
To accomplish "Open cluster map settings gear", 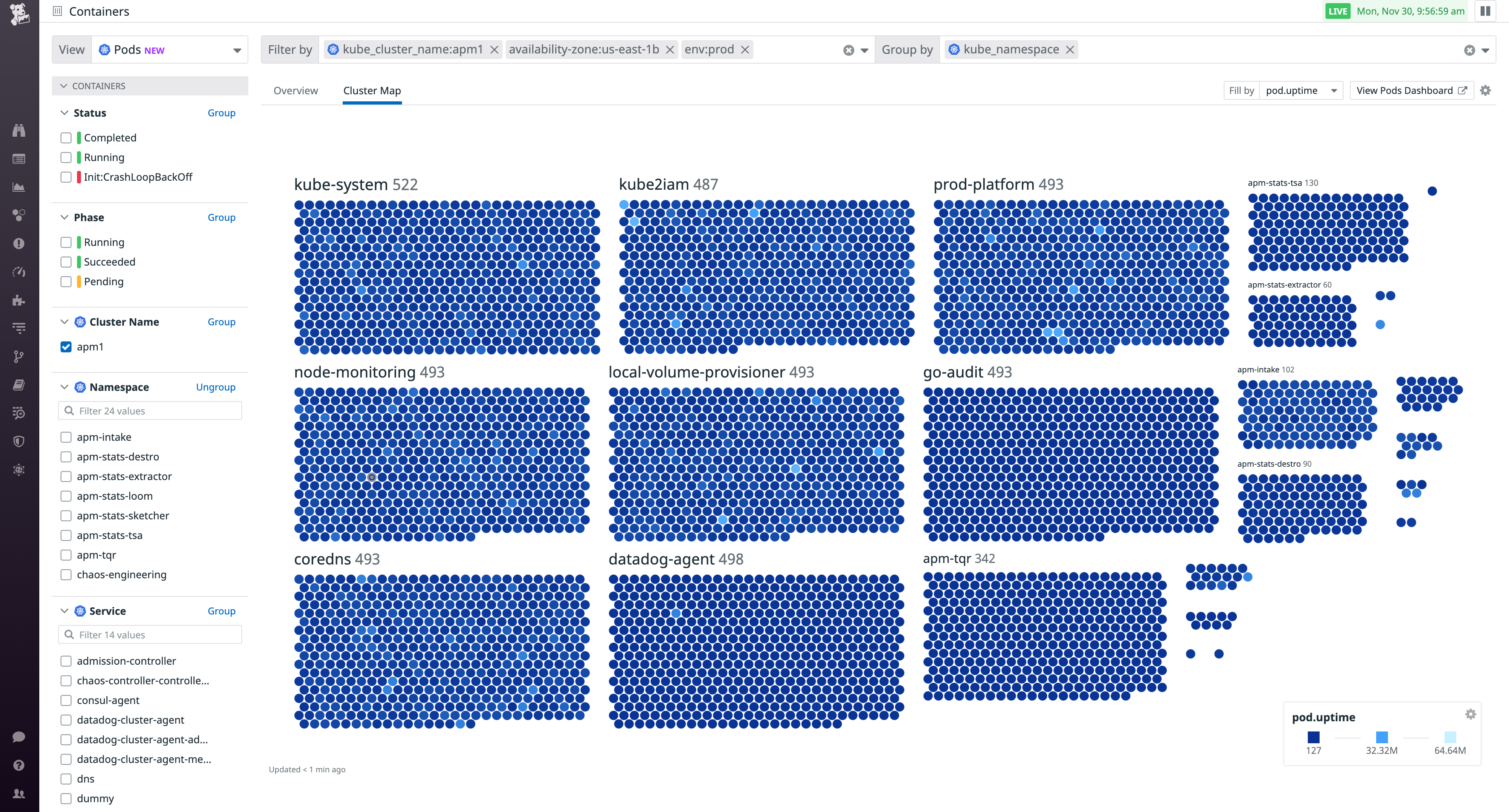I will (1486, 90).
